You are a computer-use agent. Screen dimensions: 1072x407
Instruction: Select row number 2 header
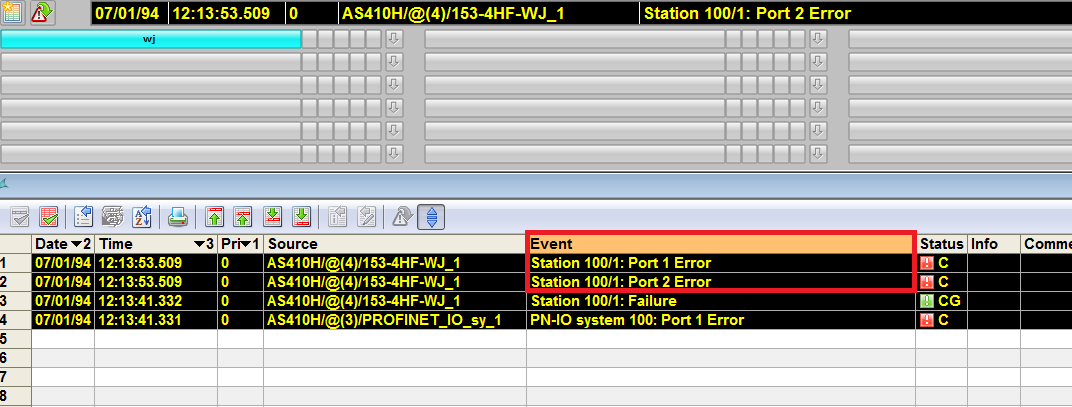[x=16, y=282]
